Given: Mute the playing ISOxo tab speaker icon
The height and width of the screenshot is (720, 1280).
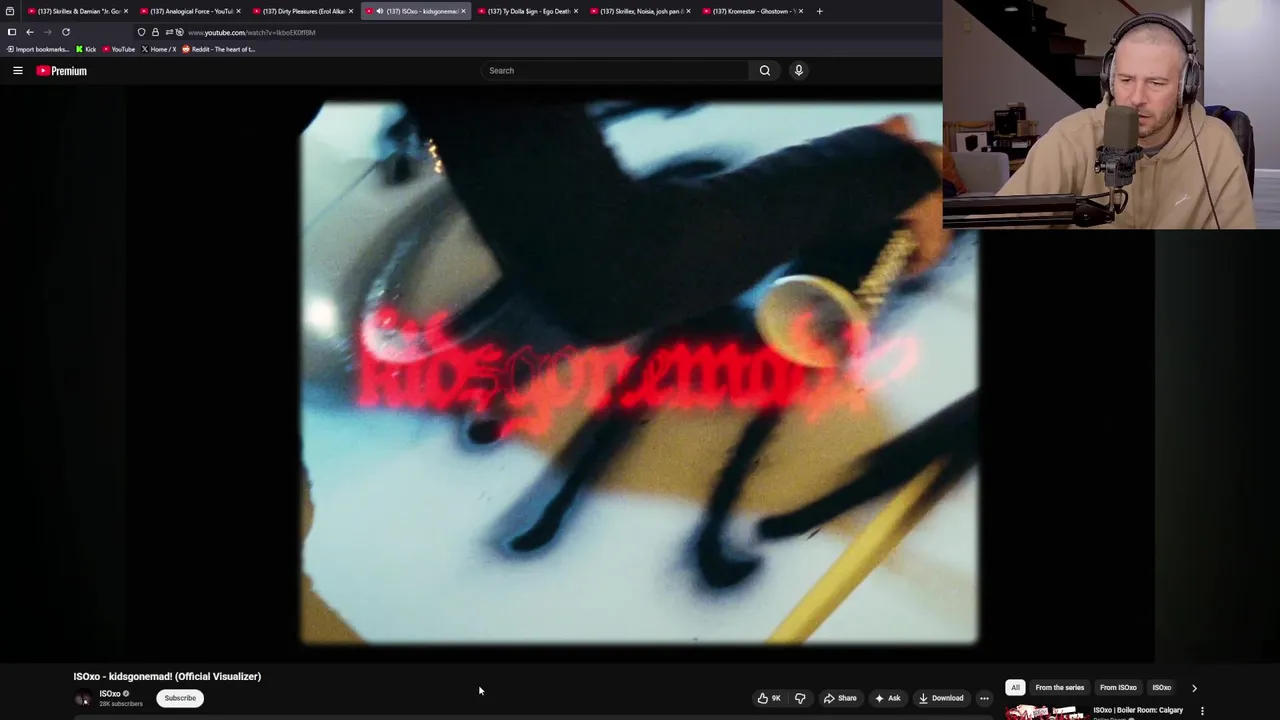Looking at the screenshot, I should 379,11.
